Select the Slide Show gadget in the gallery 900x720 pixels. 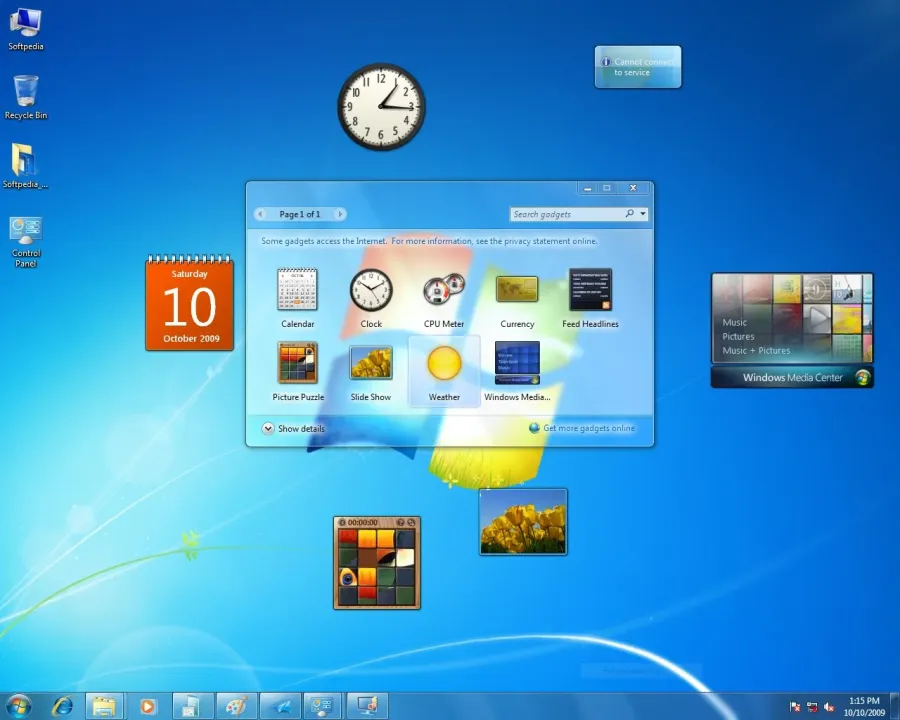point(371,371)
